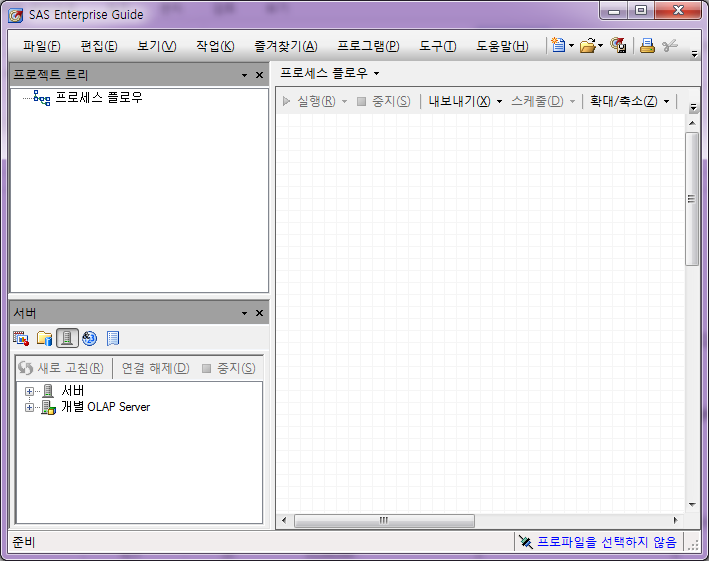Viewport: 709px width, 561px height.
Task: Click the window resize grip in status bar
Action: (693, 545)
